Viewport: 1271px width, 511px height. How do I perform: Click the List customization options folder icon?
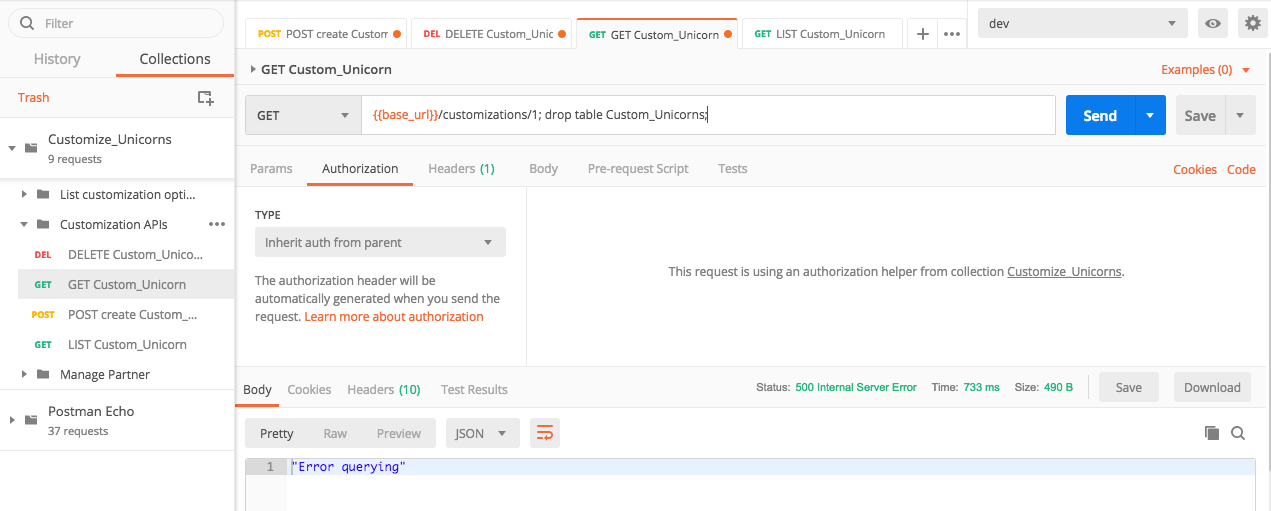[43, 194]
